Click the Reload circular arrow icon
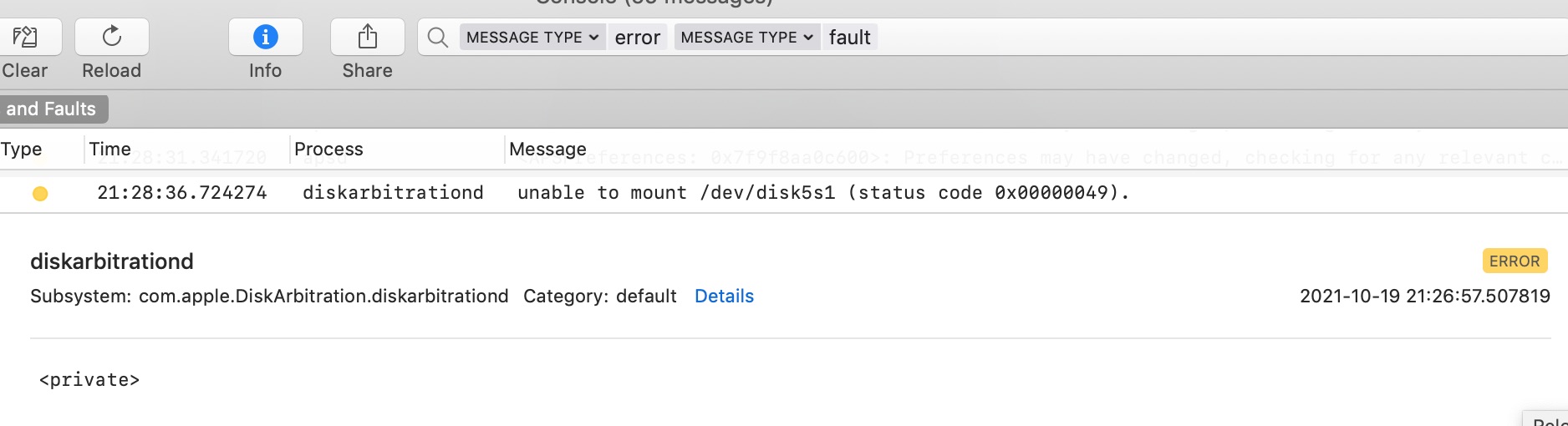1568x426 pixels. click(112, 37)
